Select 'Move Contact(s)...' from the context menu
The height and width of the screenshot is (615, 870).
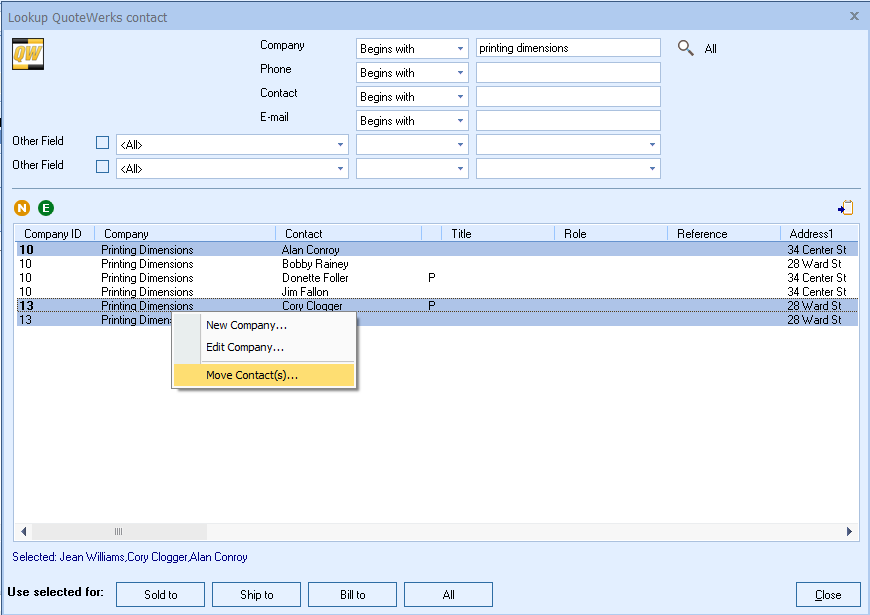[x=248, y=374]
